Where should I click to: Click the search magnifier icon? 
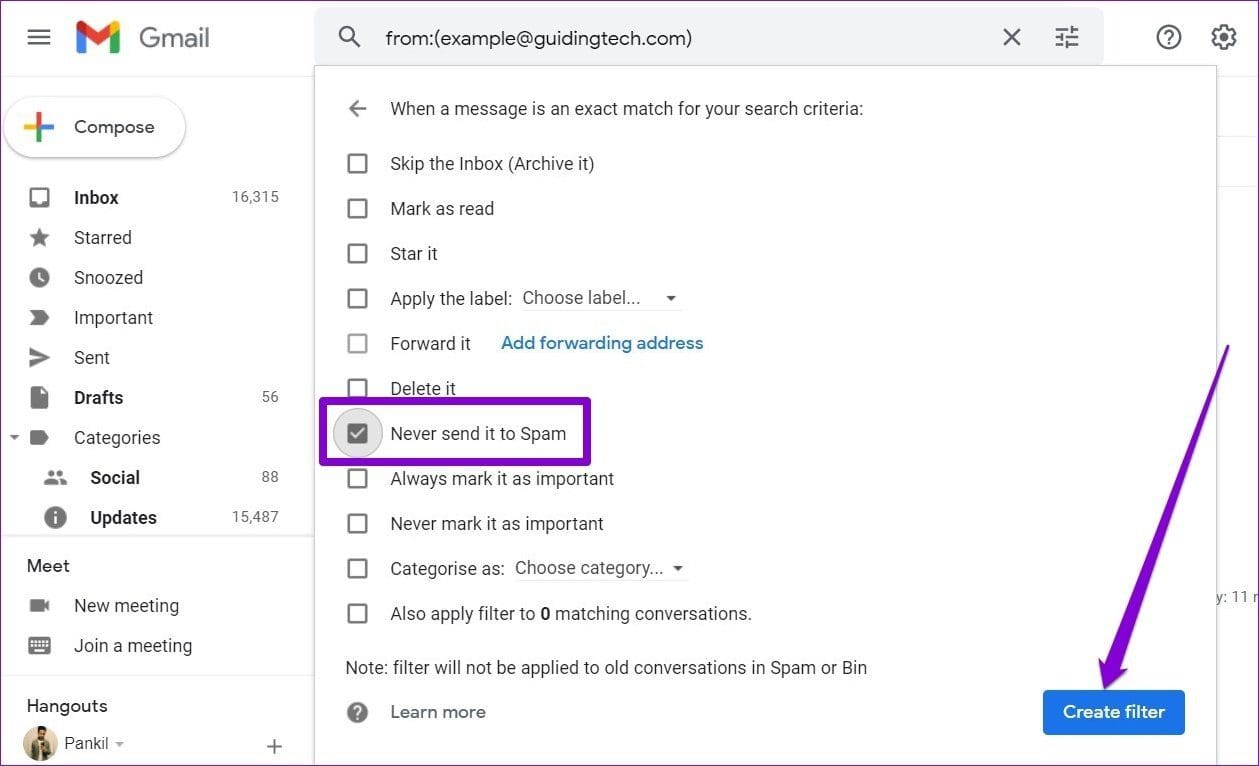point(349,38)
